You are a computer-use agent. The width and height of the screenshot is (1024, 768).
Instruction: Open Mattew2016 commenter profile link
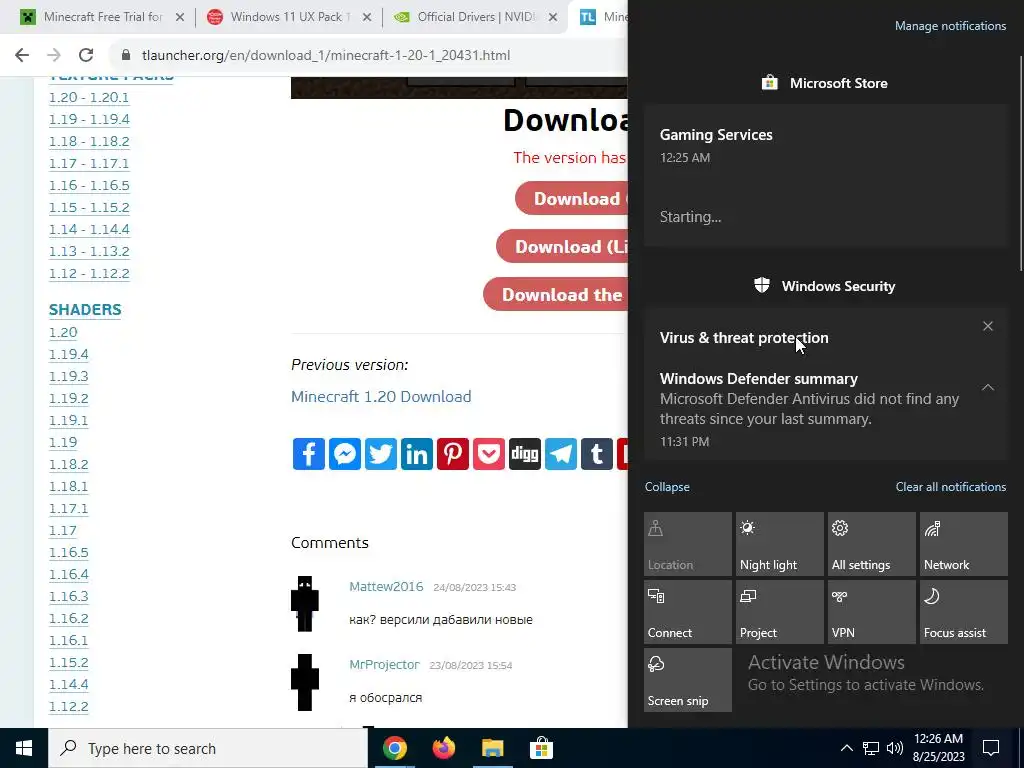point(386,586)
